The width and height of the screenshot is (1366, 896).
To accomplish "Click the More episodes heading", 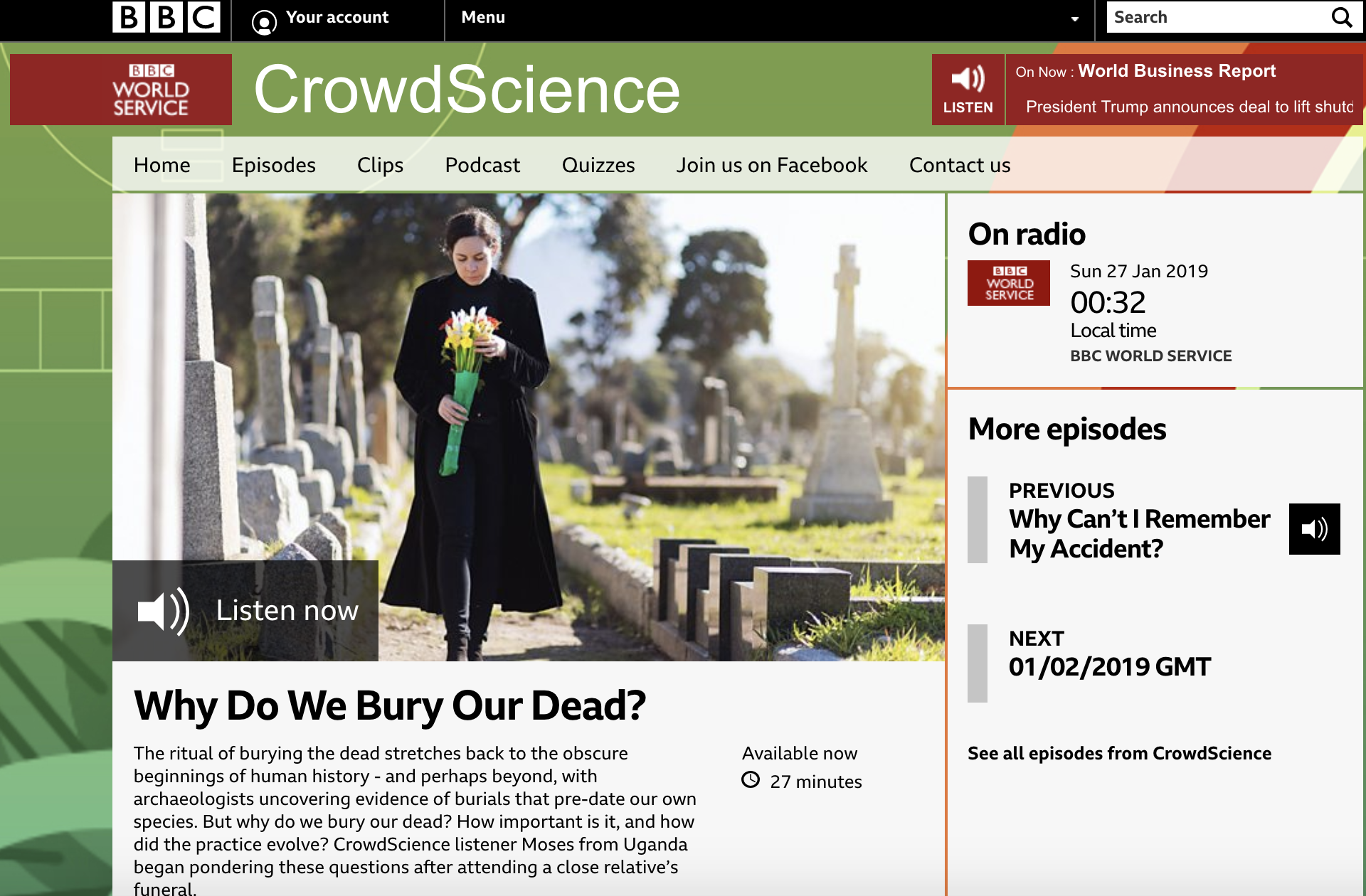I will click(x=1067, y=430).
